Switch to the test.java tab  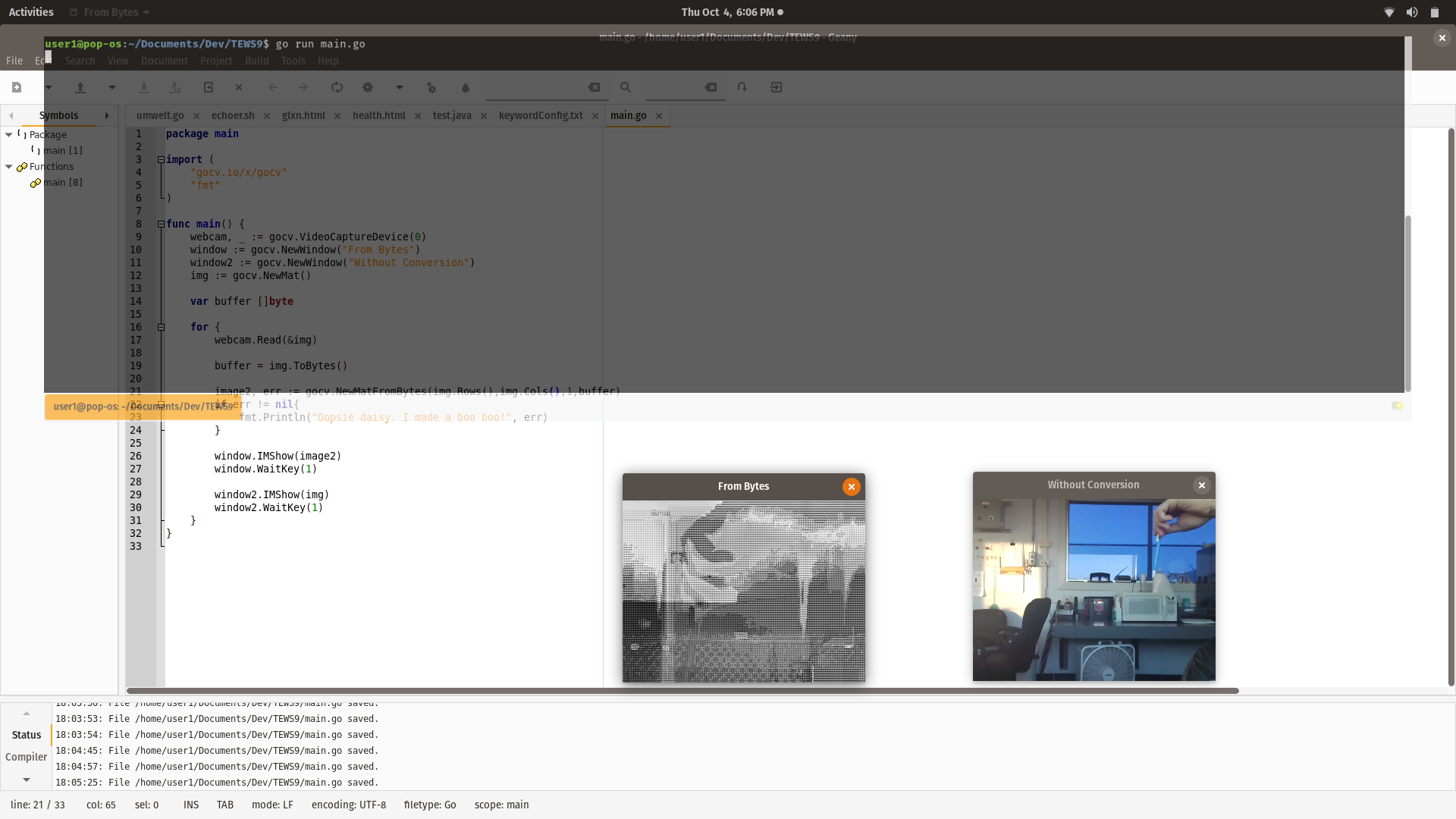453,115
